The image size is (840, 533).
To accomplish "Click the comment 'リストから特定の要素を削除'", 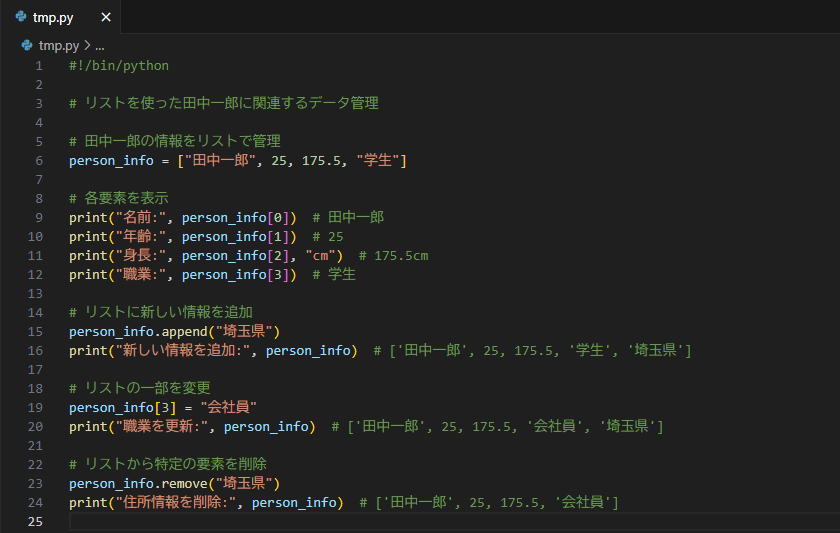I will tap(175, 464).
